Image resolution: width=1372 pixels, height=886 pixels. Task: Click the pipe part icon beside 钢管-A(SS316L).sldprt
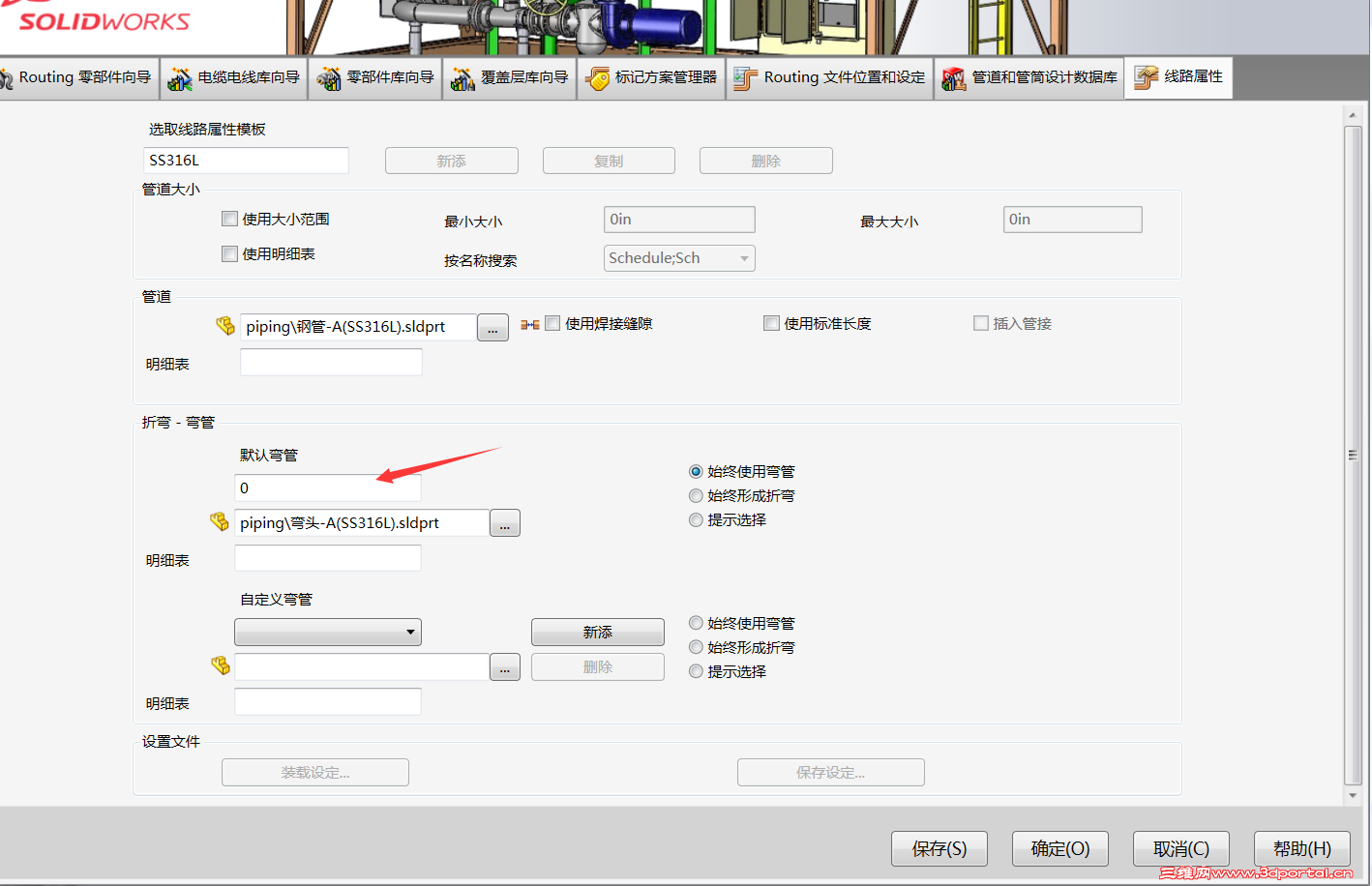coord(225,326)
